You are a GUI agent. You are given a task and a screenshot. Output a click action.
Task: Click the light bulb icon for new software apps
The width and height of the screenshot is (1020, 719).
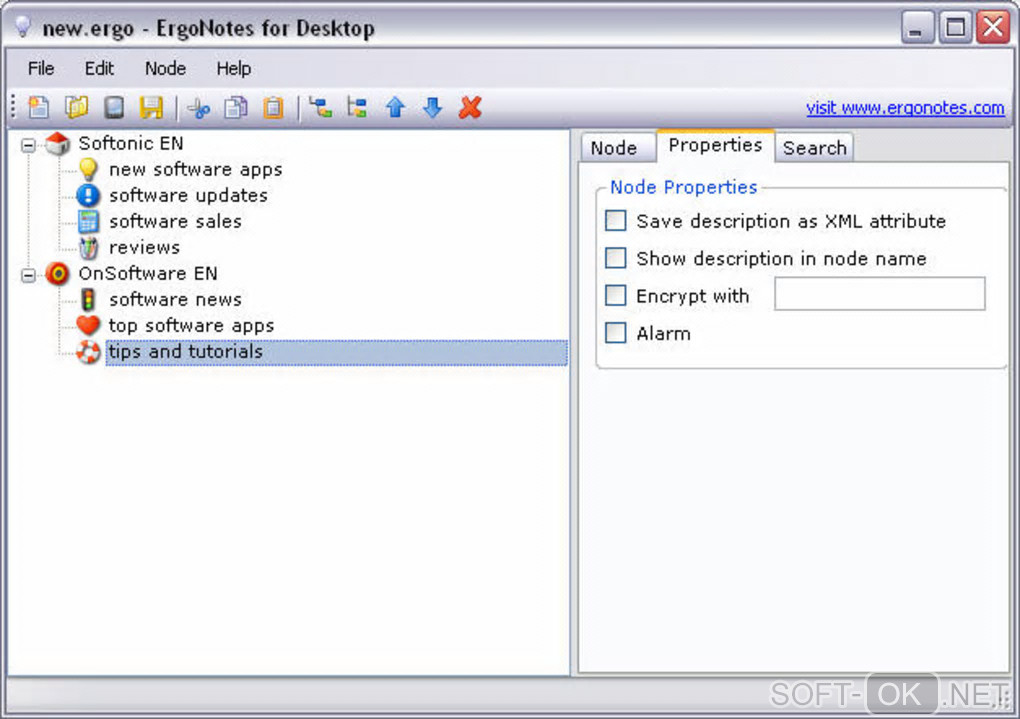pyautogui.click(x=88, y=169)
